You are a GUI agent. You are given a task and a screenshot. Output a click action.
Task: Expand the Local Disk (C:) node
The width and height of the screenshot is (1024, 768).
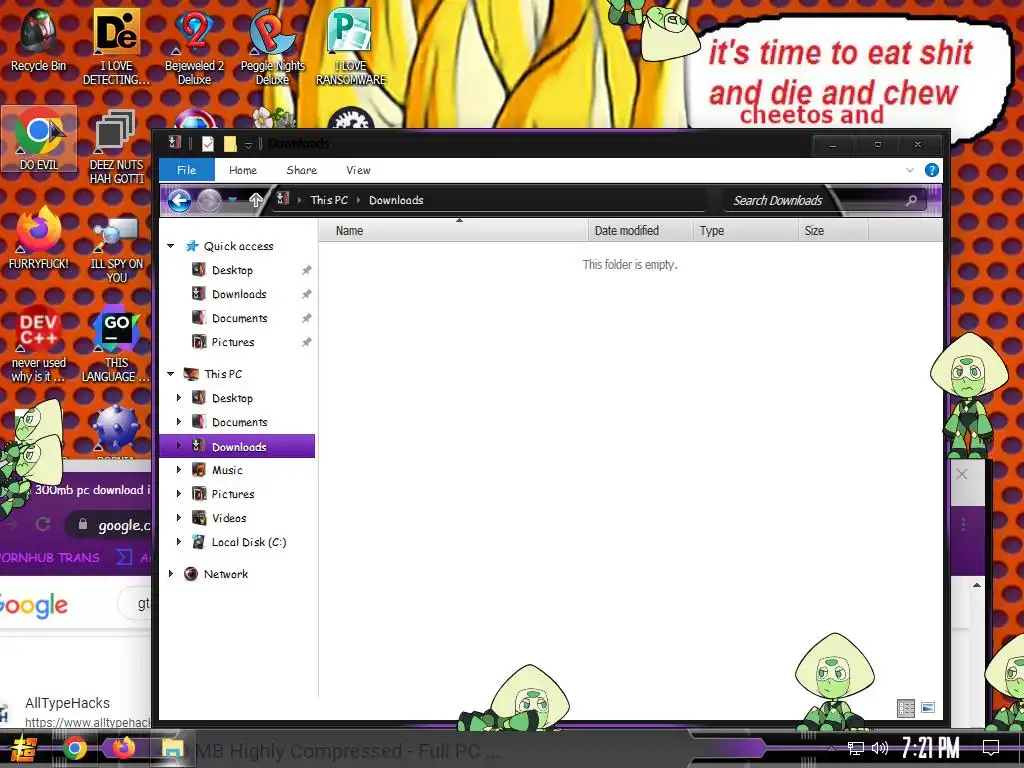(x=179, y=542)
